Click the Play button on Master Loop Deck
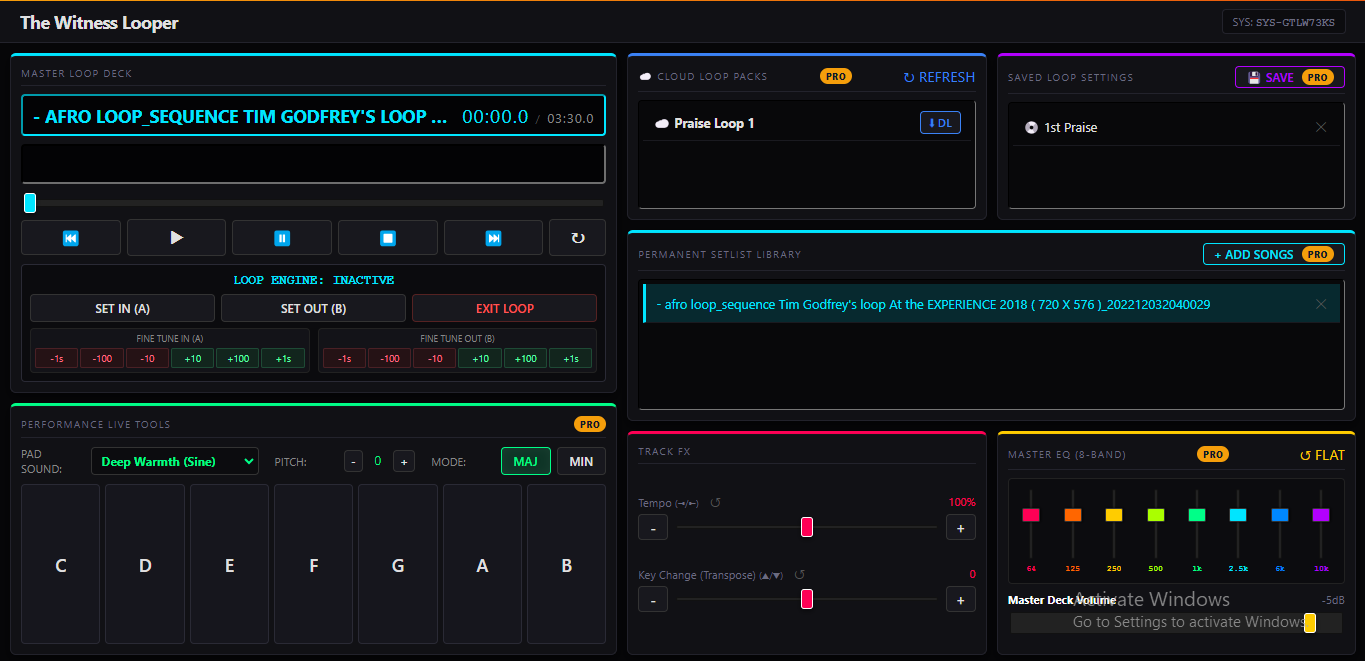Viewport: 1365px width, 661px height. 176,237
